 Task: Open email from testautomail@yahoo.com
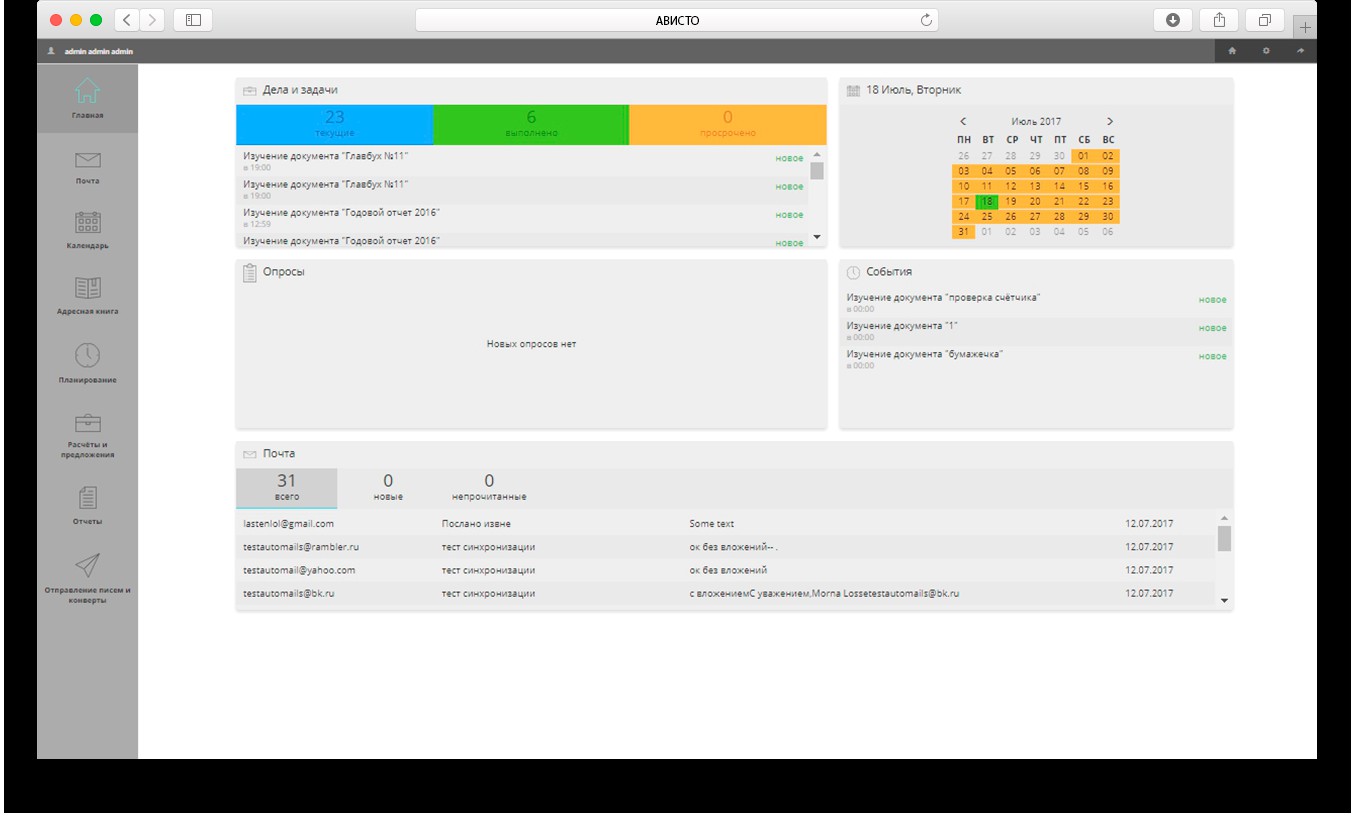pos(726,570)
